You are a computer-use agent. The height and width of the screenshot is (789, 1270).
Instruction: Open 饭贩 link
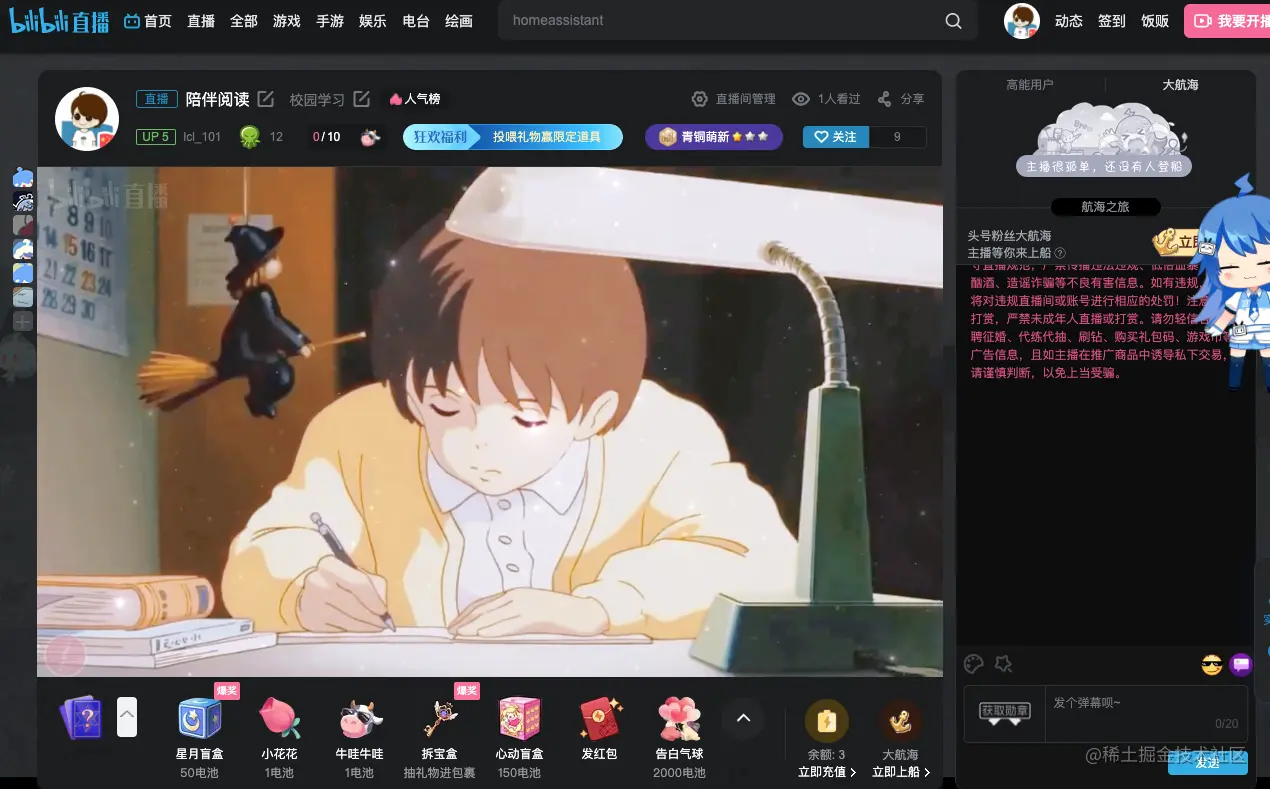click(1155, 21)
